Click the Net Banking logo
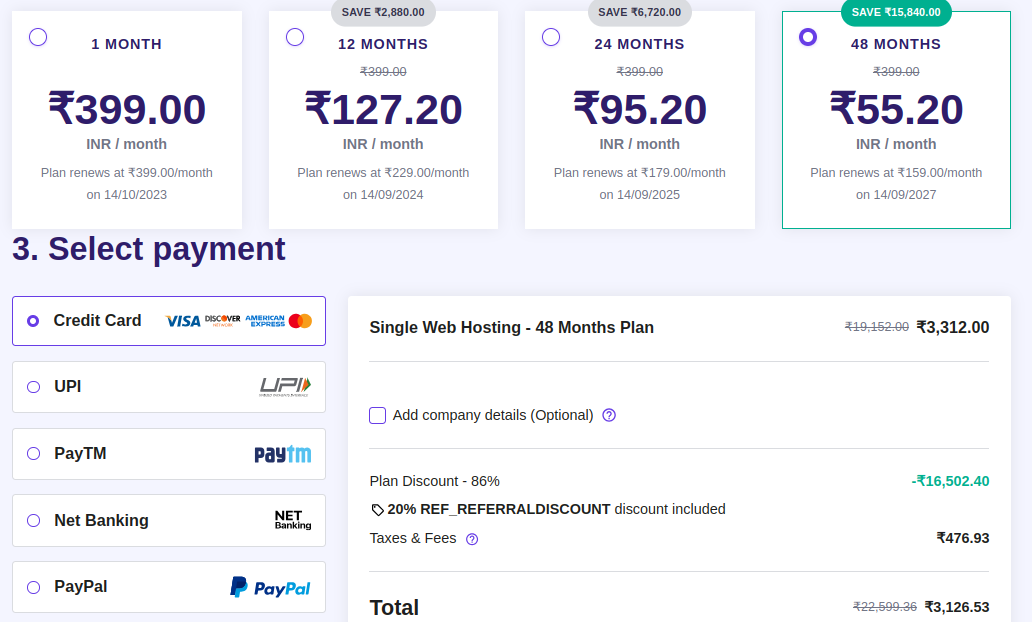The image size is (1032, 622). 292,520
